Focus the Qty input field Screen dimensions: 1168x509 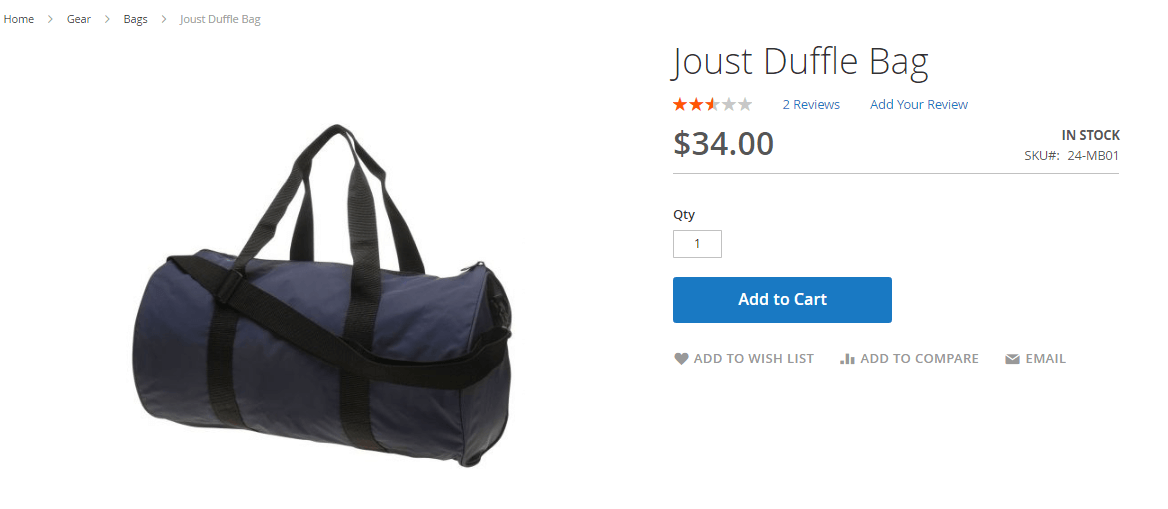[697, 244]
